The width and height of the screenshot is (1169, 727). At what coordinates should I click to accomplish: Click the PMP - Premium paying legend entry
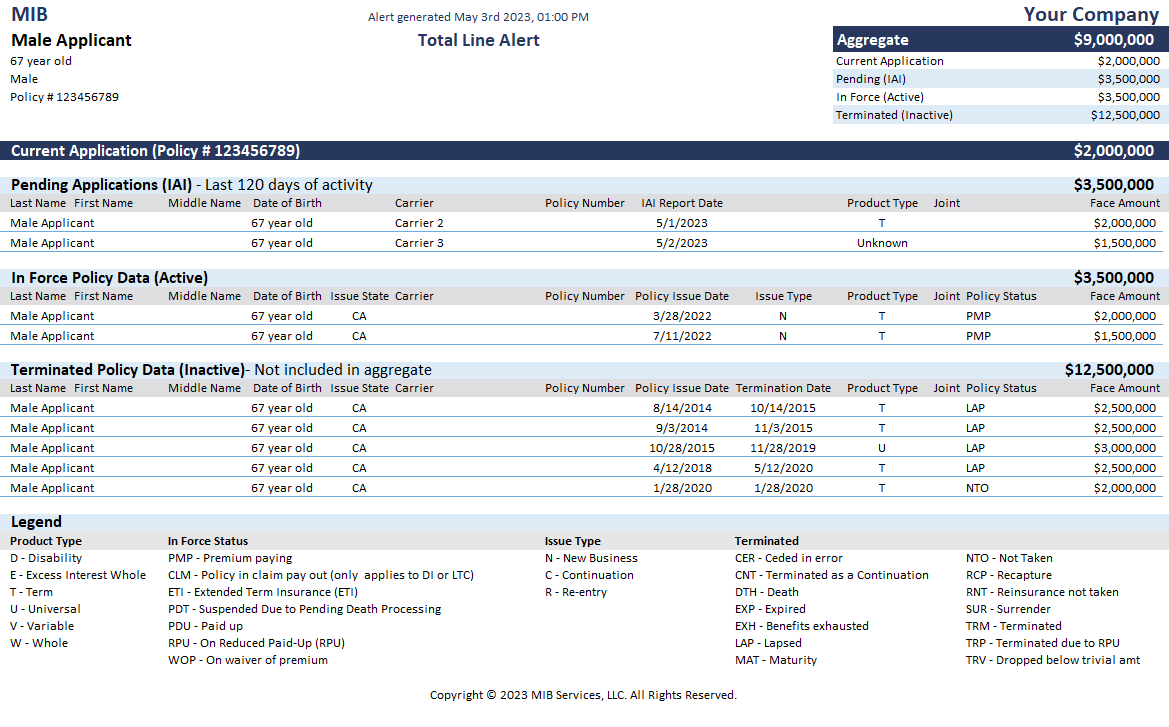pyautogui.click(x=230, y=558)
